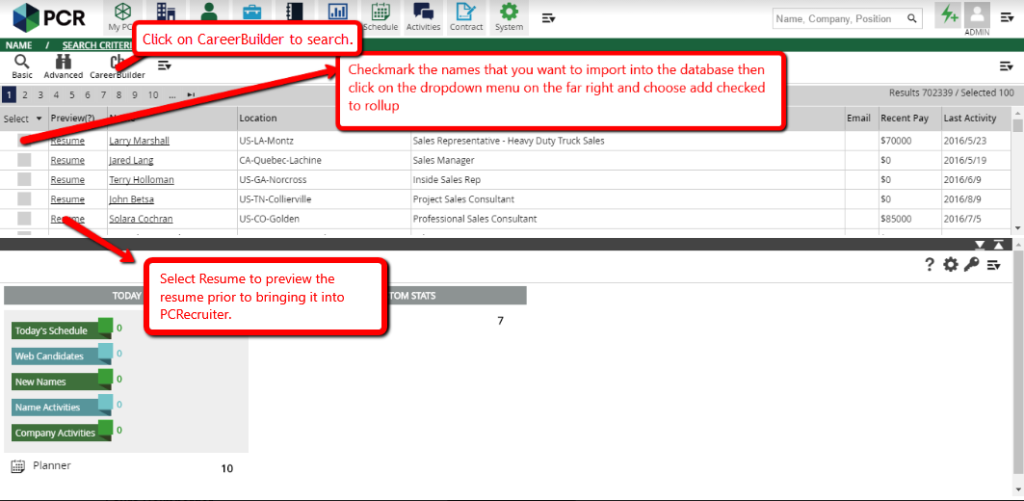This screenshot has width=1024, height=501.
Task: Click the collapse-down arrow on panel divider
Action: pos(980,245)
